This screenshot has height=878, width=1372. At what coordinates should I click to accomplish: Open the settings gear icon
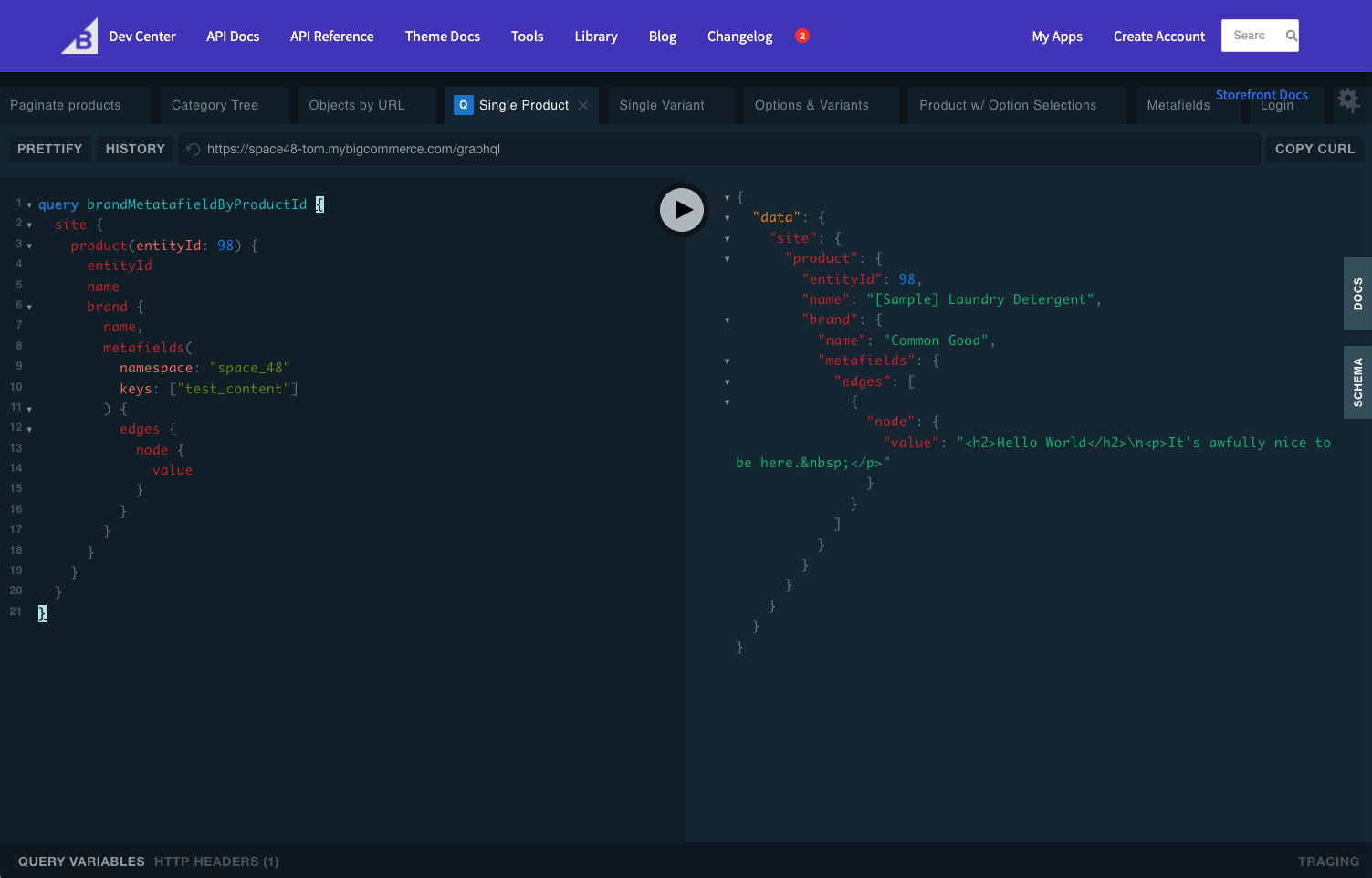(x=1348, y=99)
